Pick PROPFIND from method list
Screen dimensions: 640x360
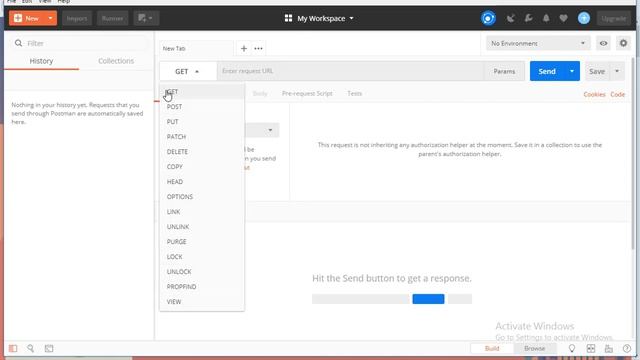tap(202, 287)
